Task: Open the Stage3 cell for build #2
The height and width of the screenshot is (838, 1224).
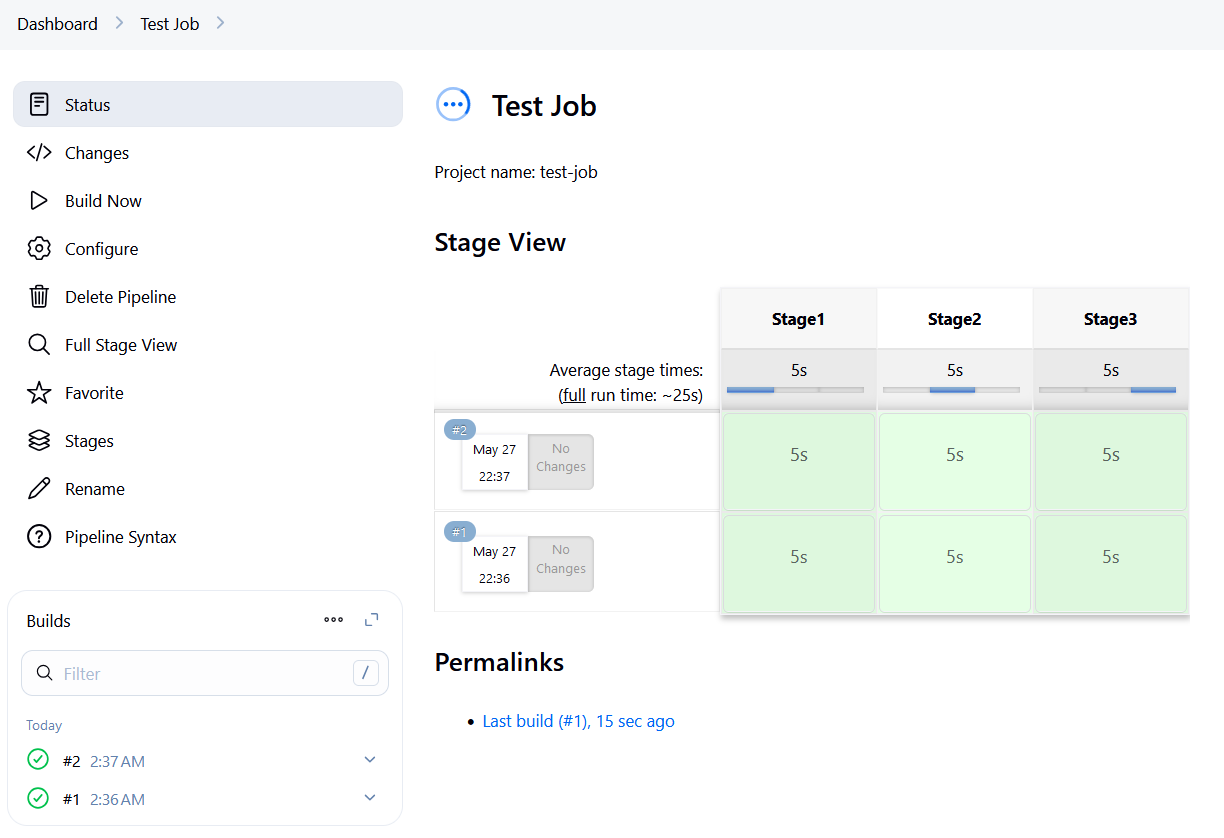Action: pos(1110,461)
